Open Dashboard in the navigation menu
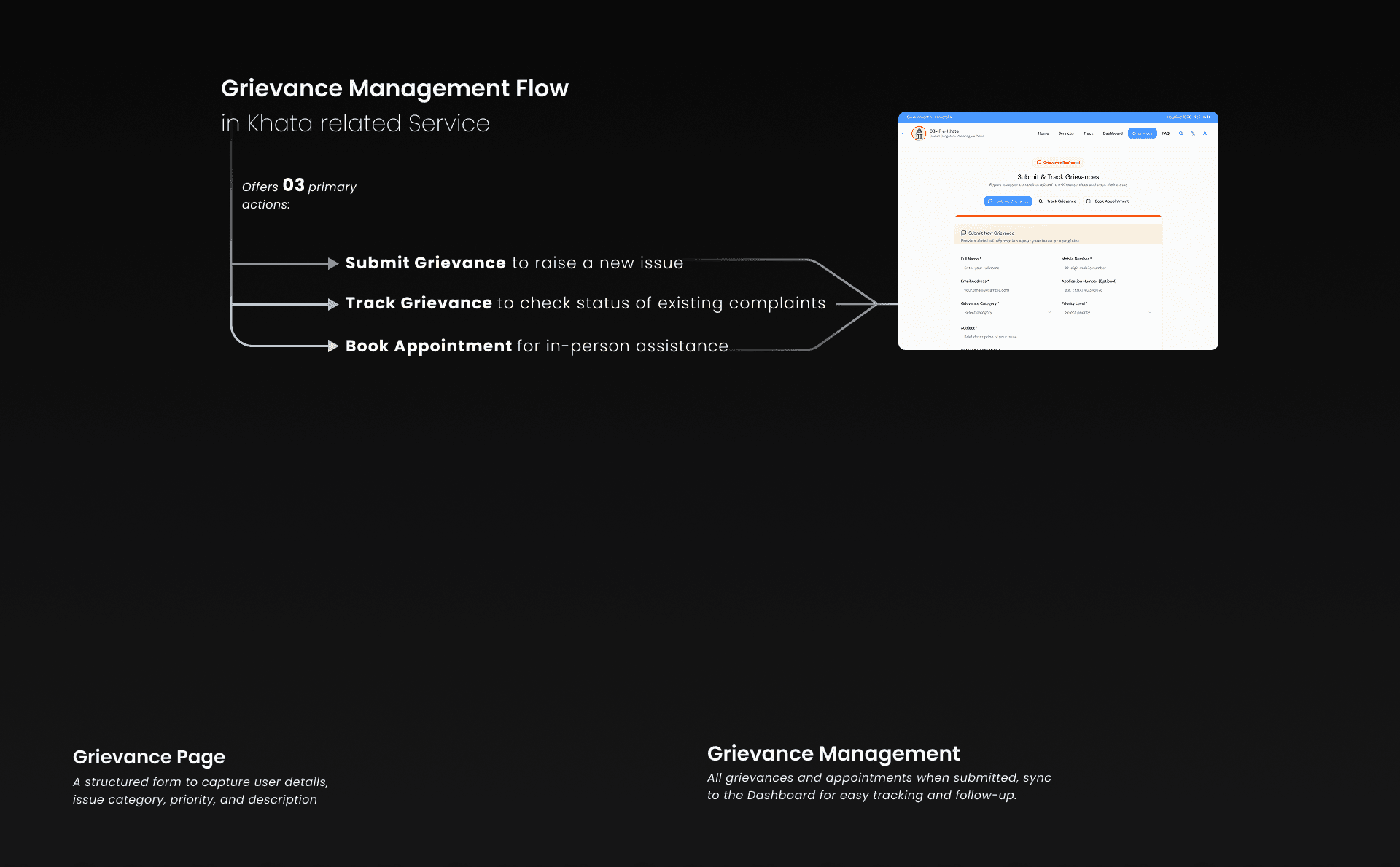This screenshot has width=1400, height=867. tap(1112, 133)
